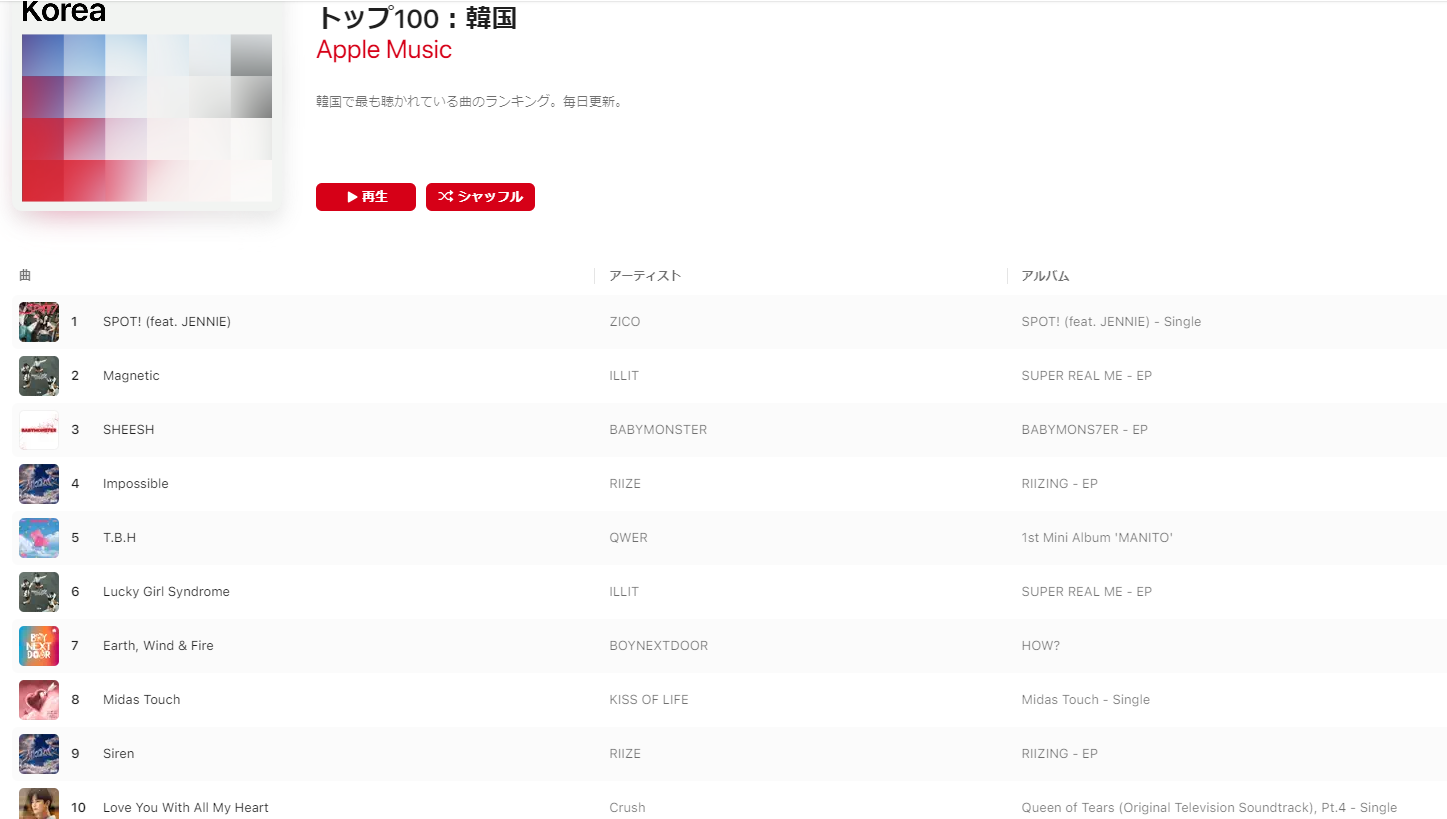Select song title Magnetic
This screenshot has height=819, width=1447.
click(x=131, y=376)
